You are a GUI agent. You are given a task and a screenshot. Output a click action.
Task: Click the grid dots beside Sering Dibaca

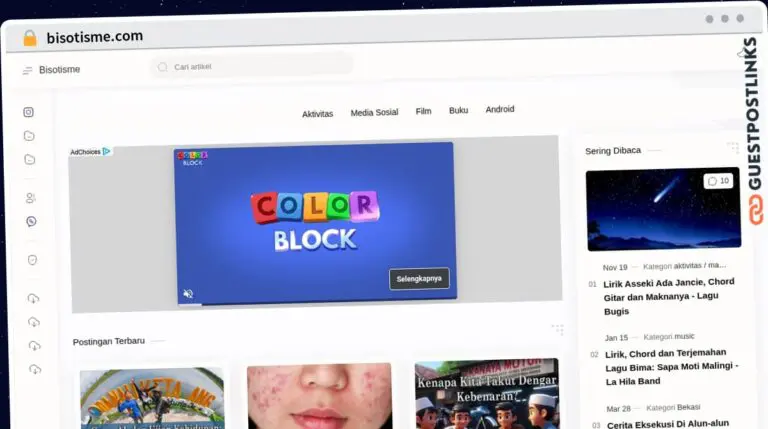pyautogui.click(x=732, y=148)
